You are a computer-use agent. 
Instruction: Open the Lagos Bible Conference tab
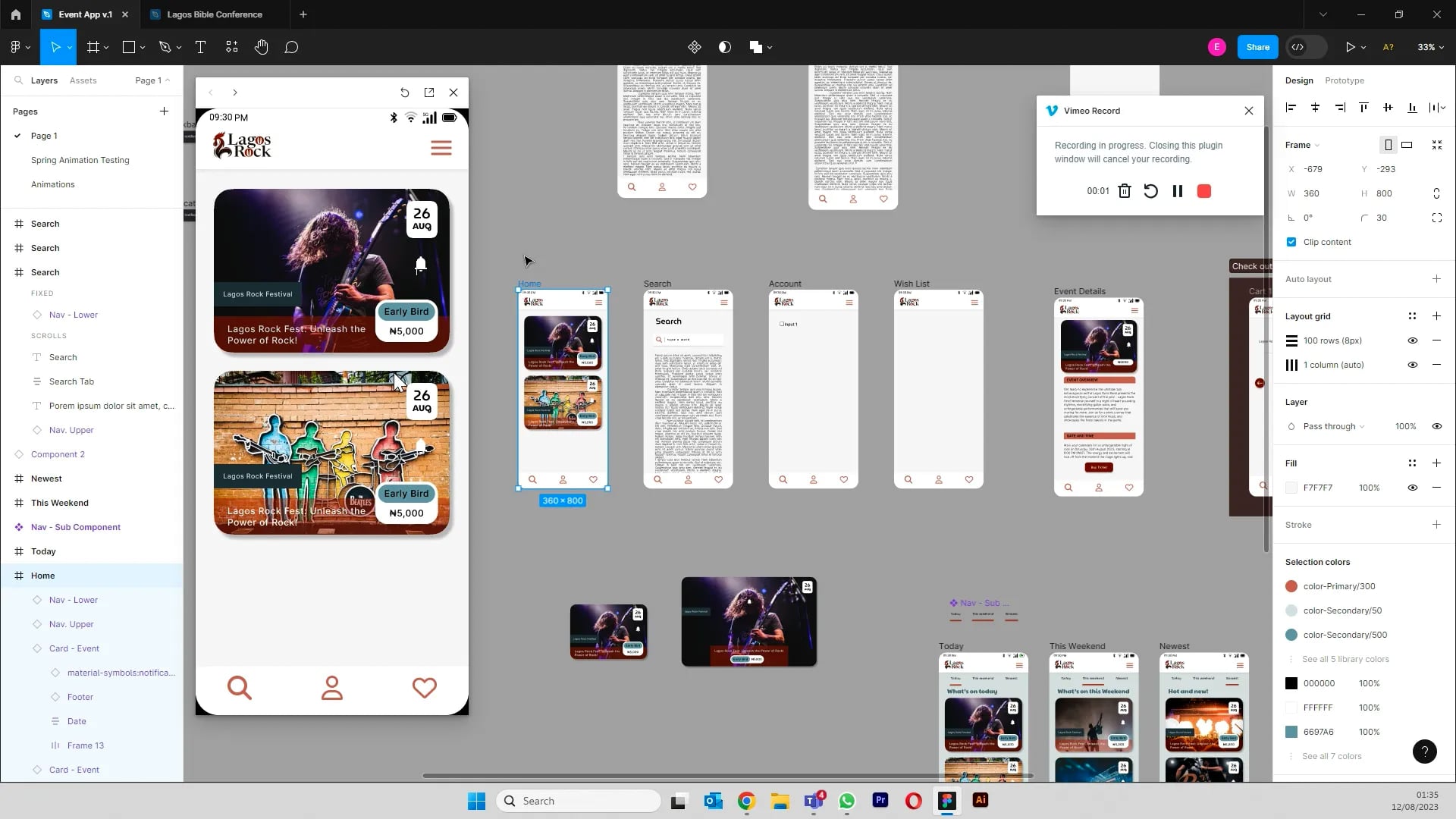(214, 14)
